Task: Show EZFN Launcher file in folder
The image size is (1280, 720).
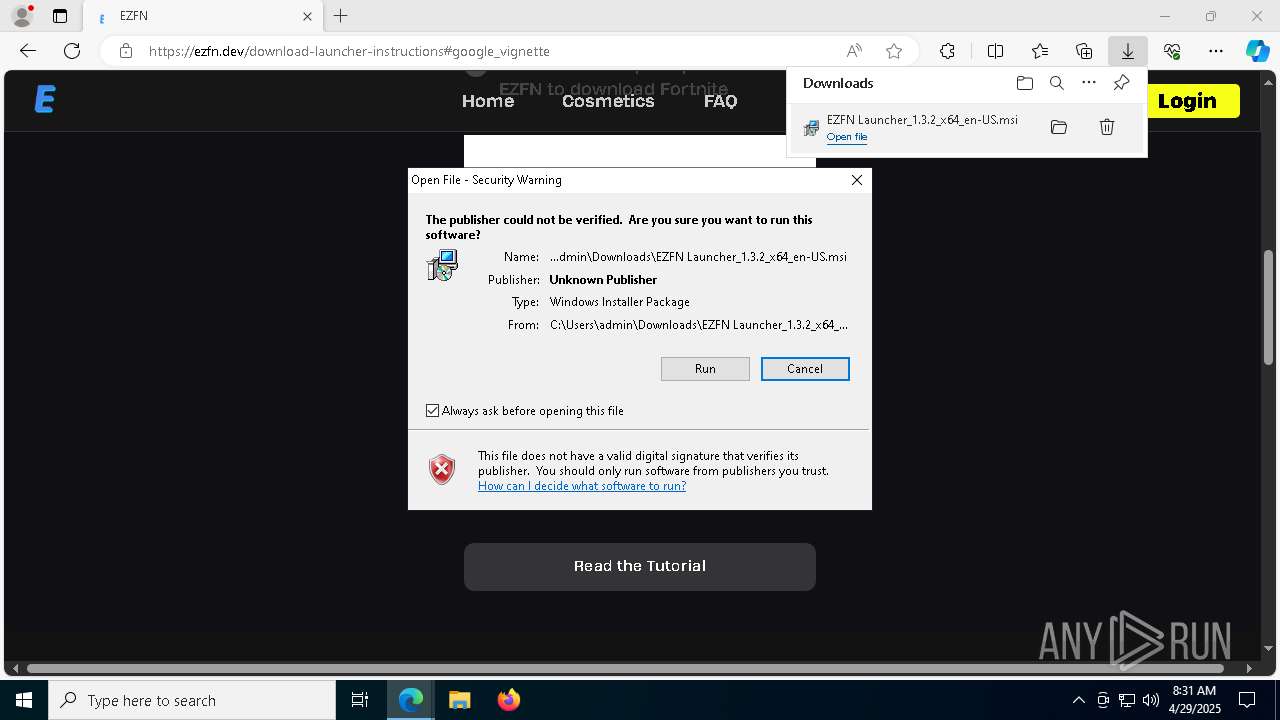Action: [1059, 127]
